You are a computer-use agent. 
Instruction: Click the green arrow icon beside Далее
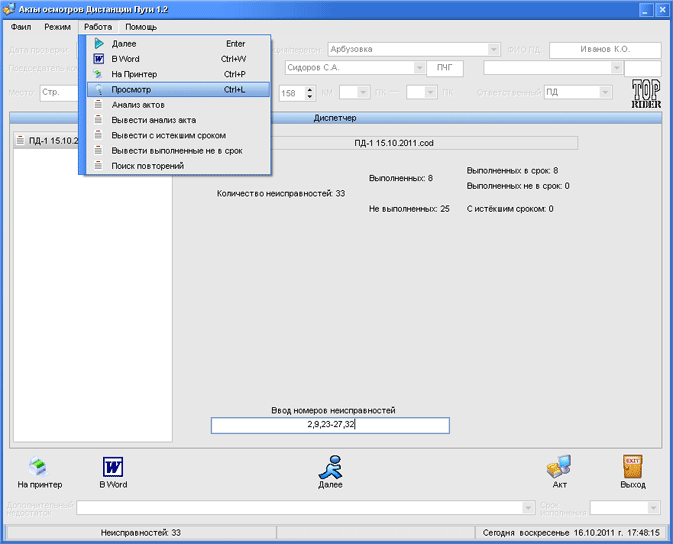(x=99, y=43)
